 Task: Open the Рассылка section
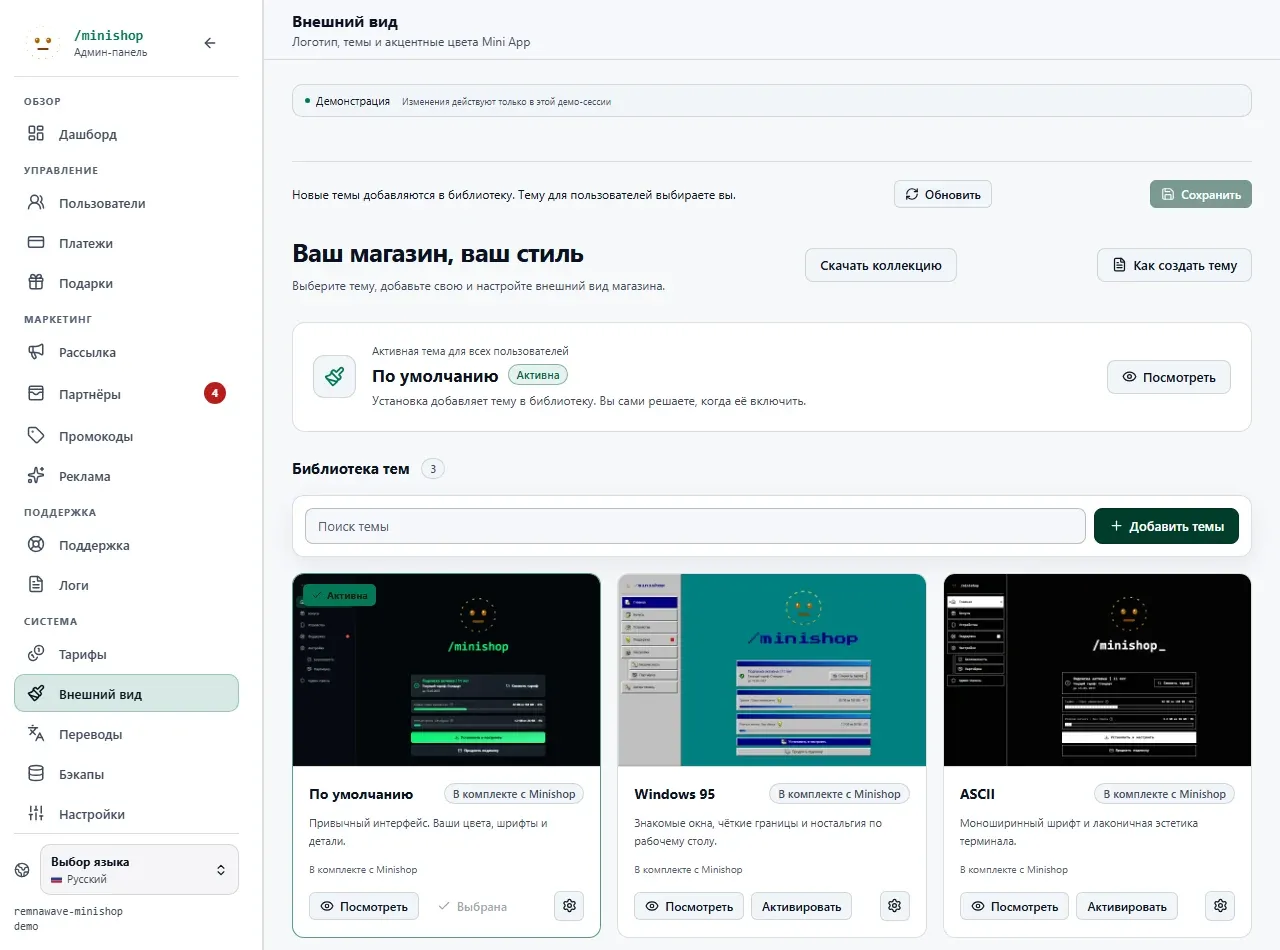[126, 352]
